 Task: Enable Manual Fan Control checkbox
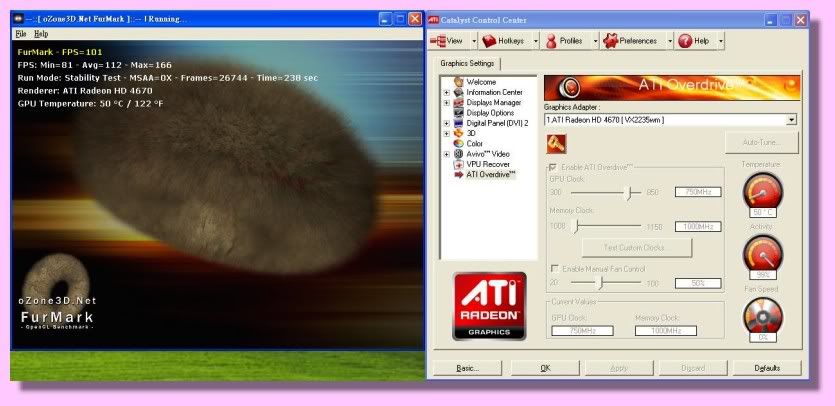coord(554,268)
